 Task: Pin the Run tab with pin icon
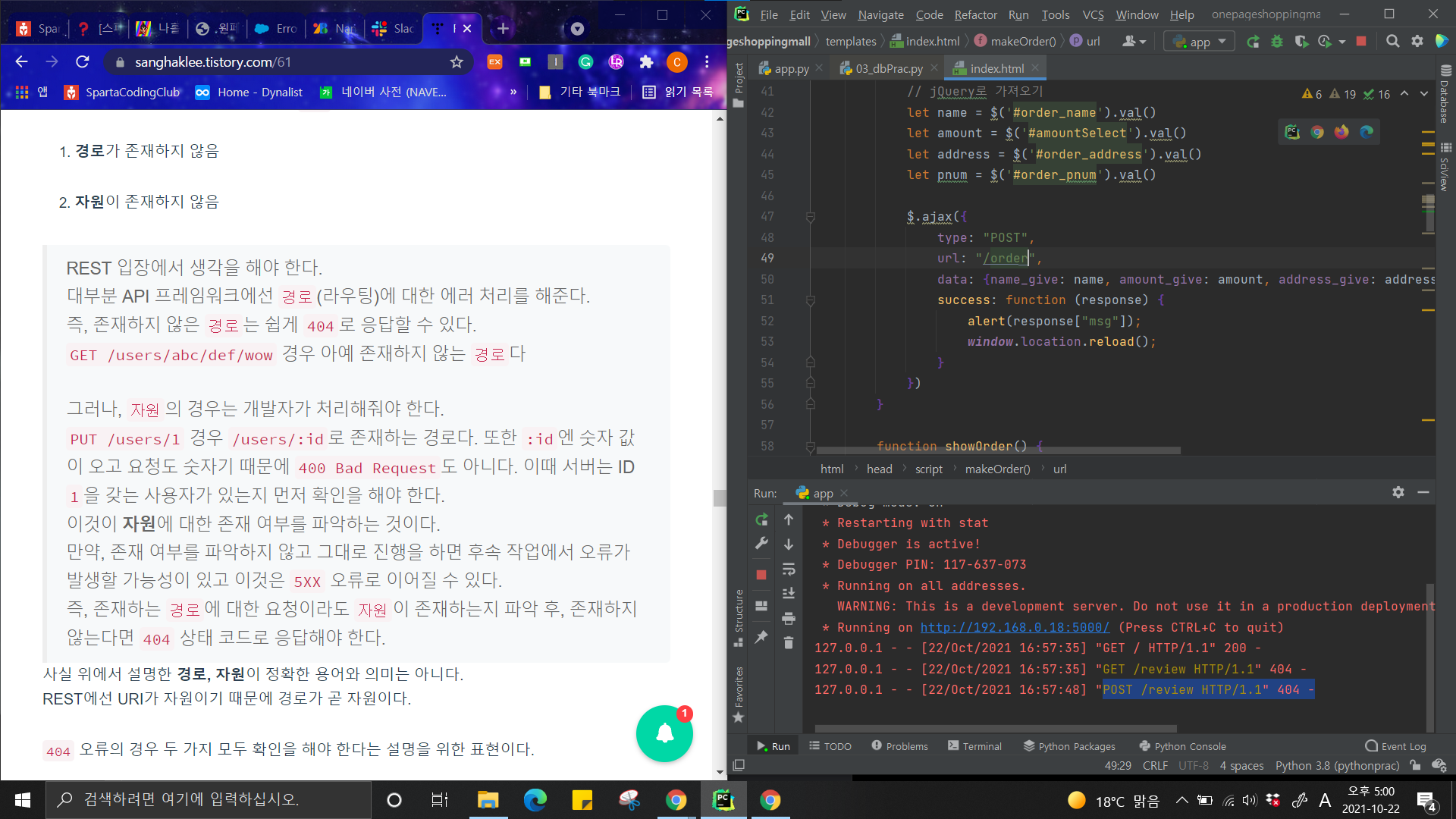761,637
